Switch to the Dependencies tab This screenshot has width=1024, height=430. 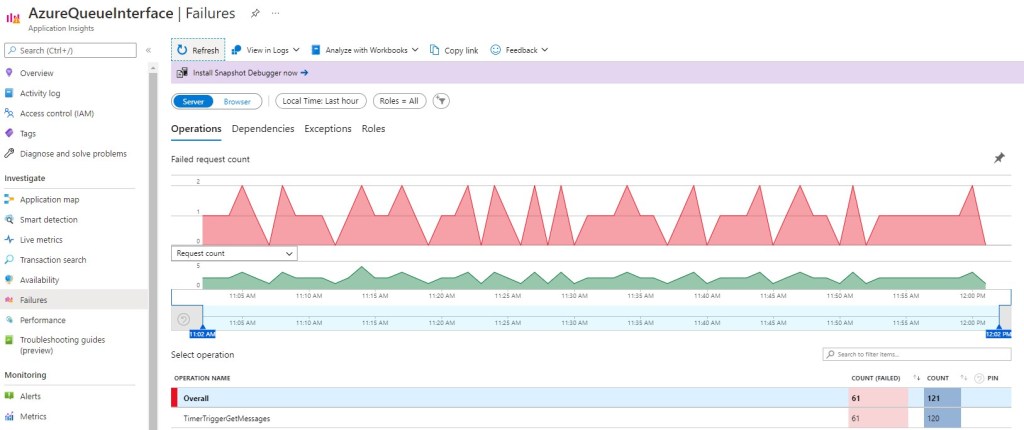pos(263,129)
